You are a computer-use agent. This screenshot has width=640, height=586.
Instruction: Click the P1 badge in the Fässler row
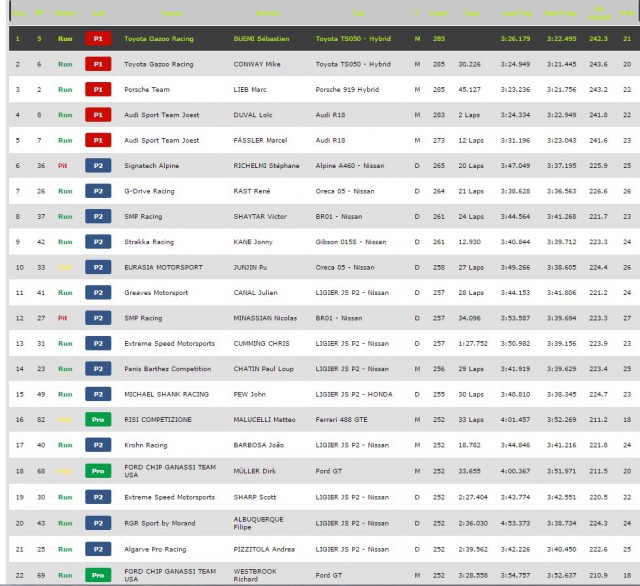98,140
